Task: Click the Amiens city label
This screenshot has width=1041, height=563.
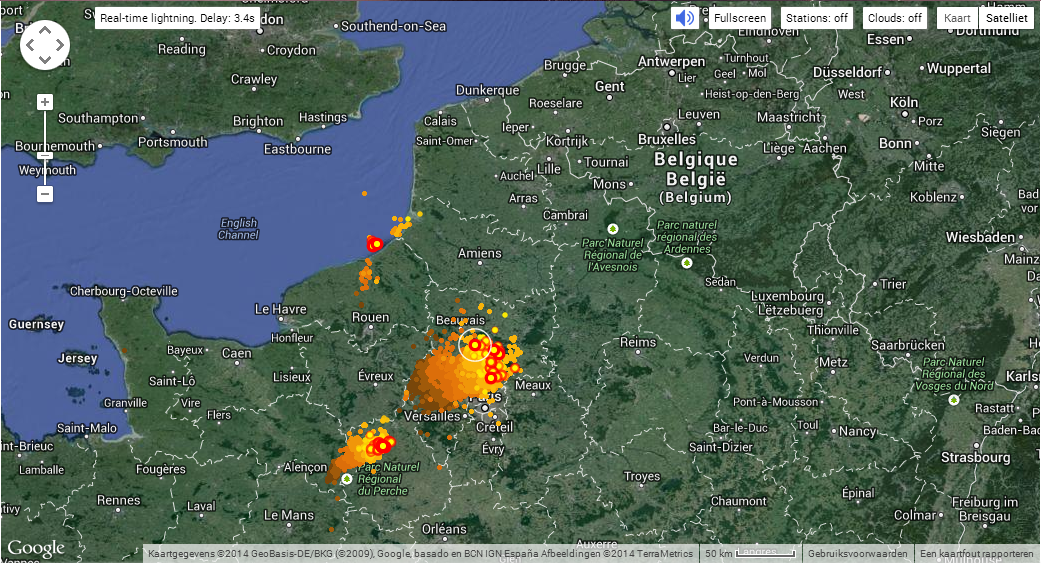Action: tap(479, 253)
